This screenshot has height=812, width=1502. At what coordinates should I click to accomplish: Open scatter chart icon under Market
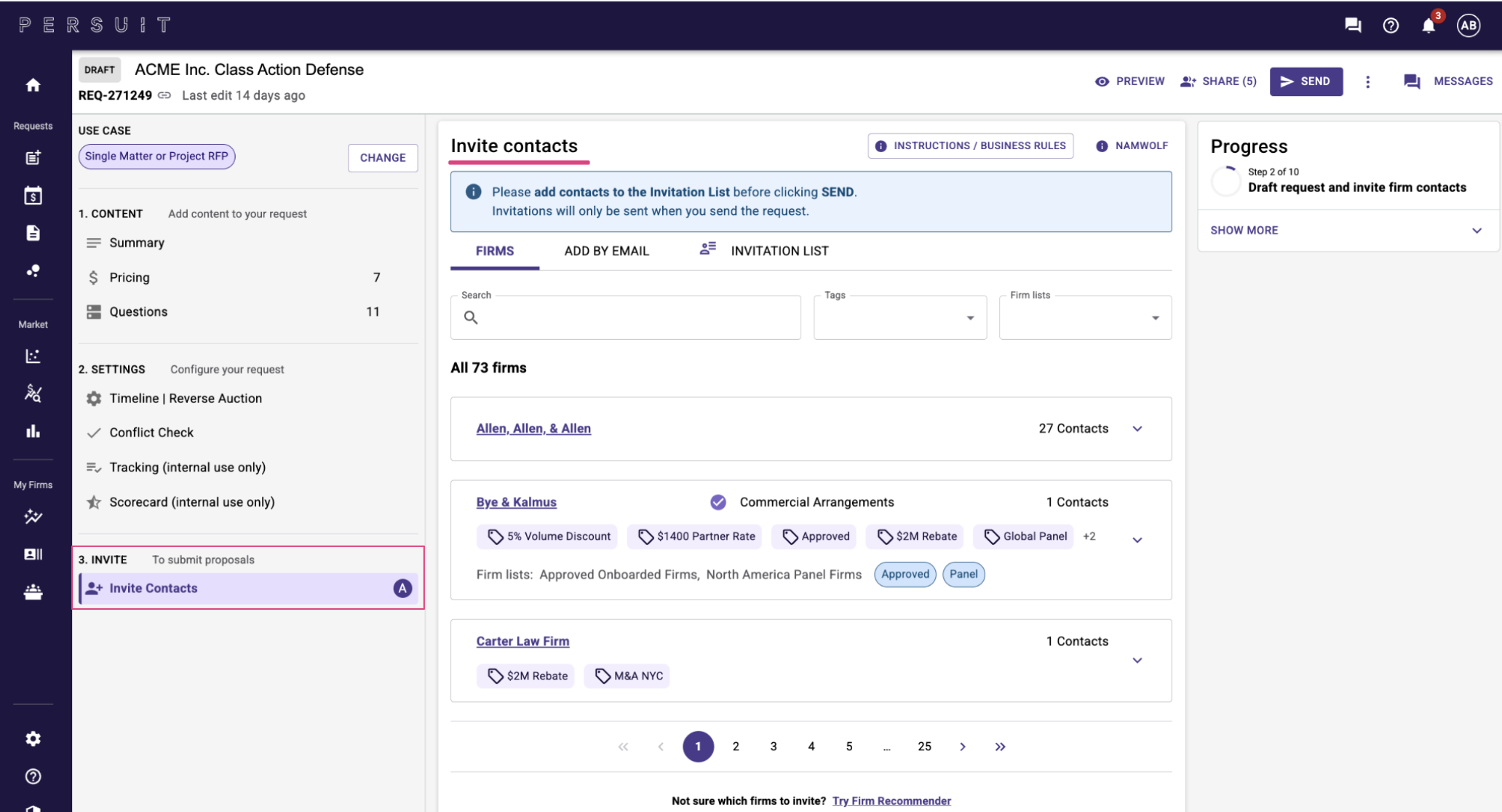coord(33,356)
